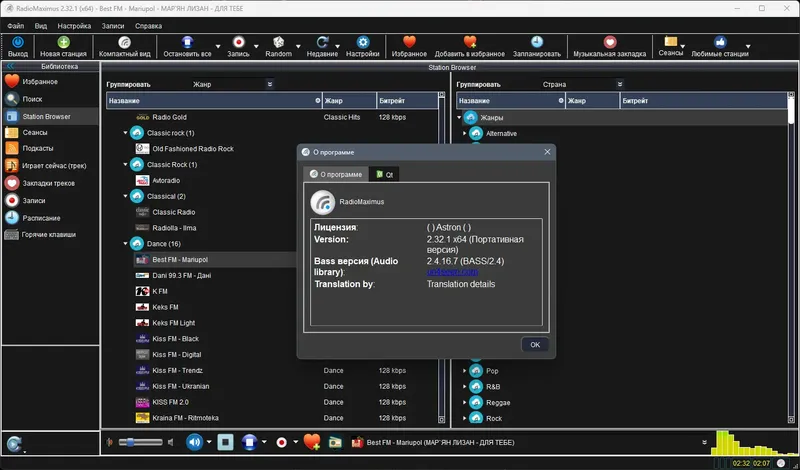The height and width of the screenshot is (470, 800).
Task: Click the bottom player record button
Action: [282, 442]
